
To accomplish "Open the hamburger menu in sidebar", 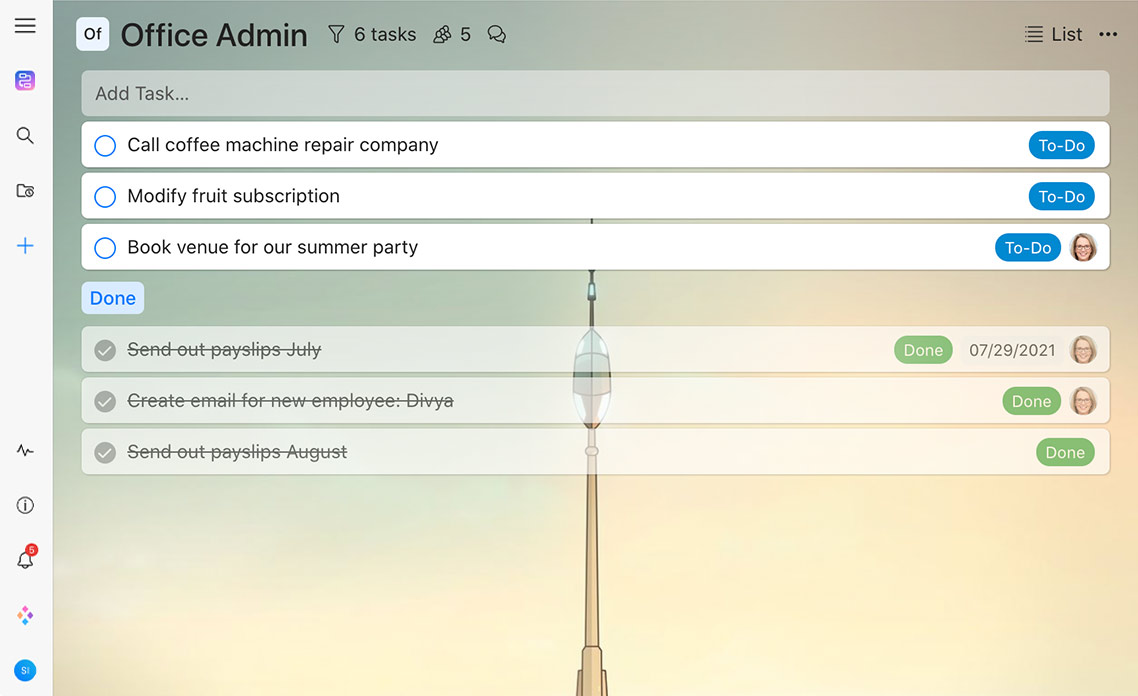I will (25, 26).
